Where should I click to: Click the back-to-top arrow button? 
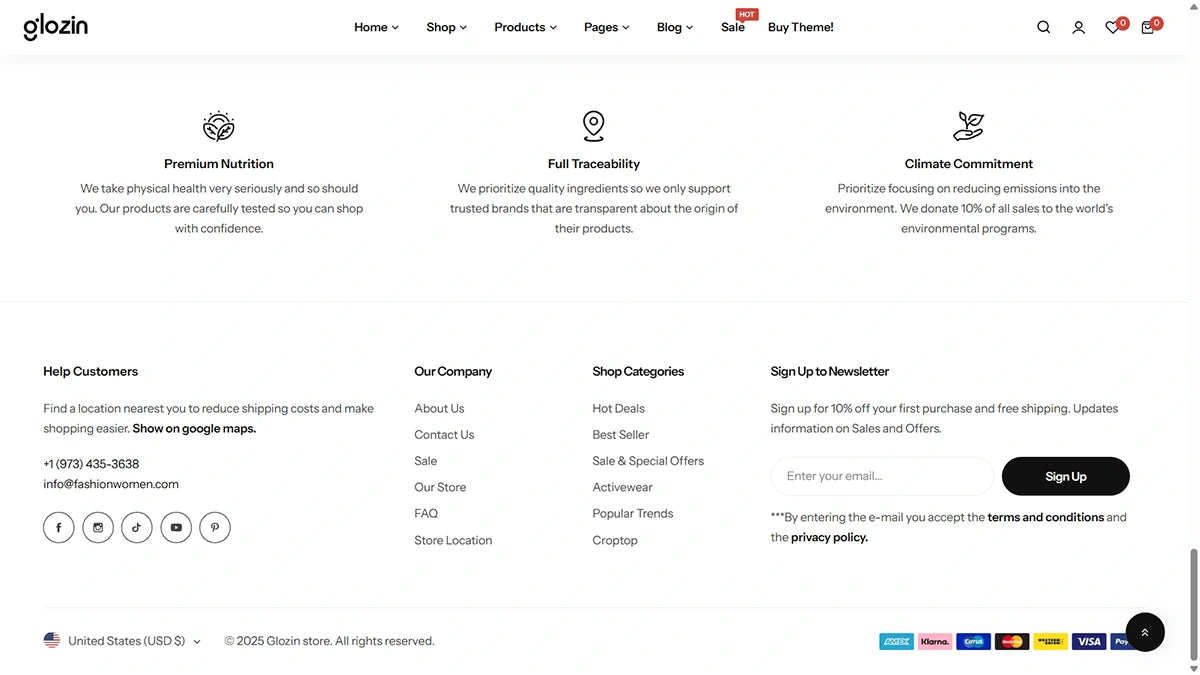(1145, 632)
